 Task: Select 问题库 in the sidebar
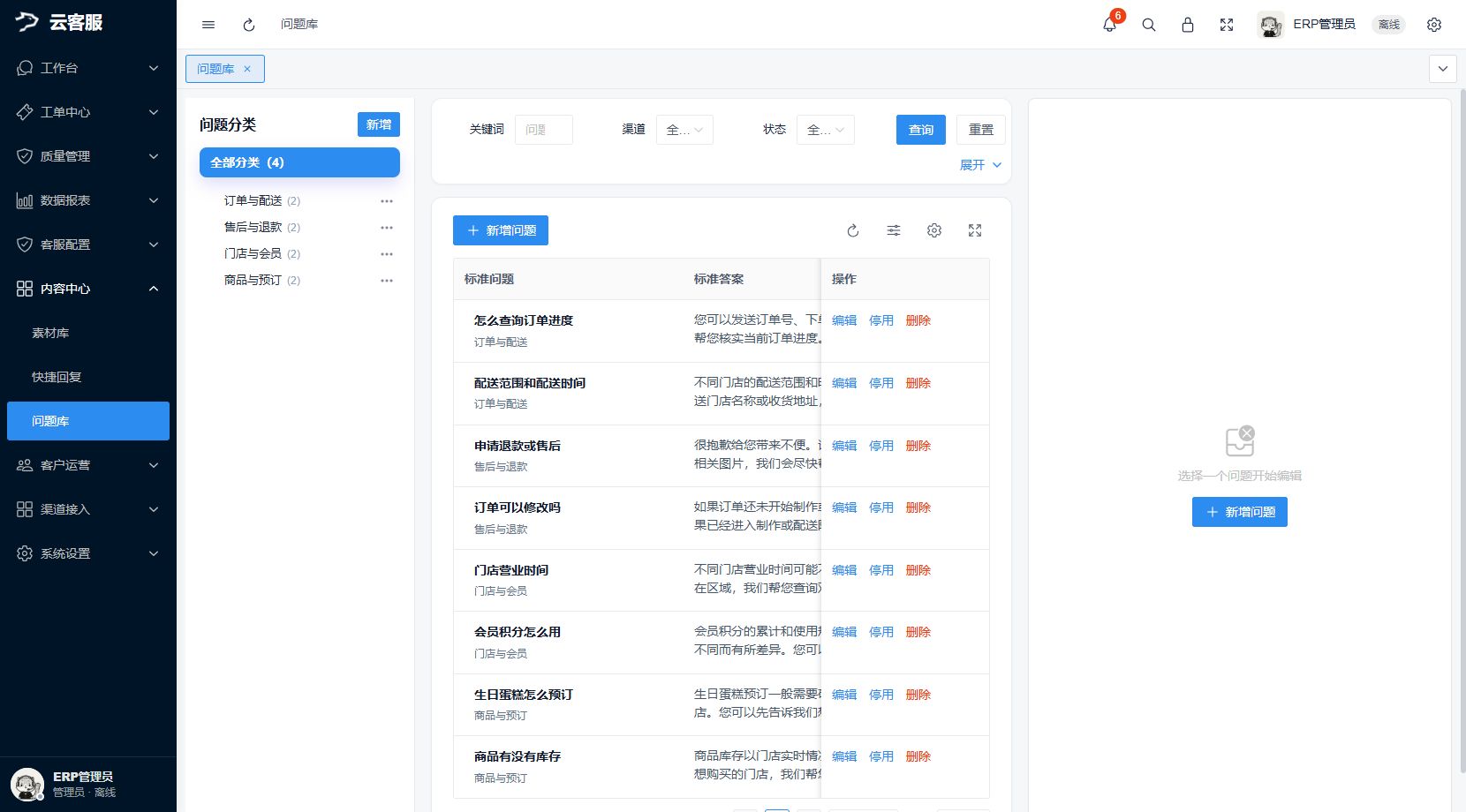point(88,421)
